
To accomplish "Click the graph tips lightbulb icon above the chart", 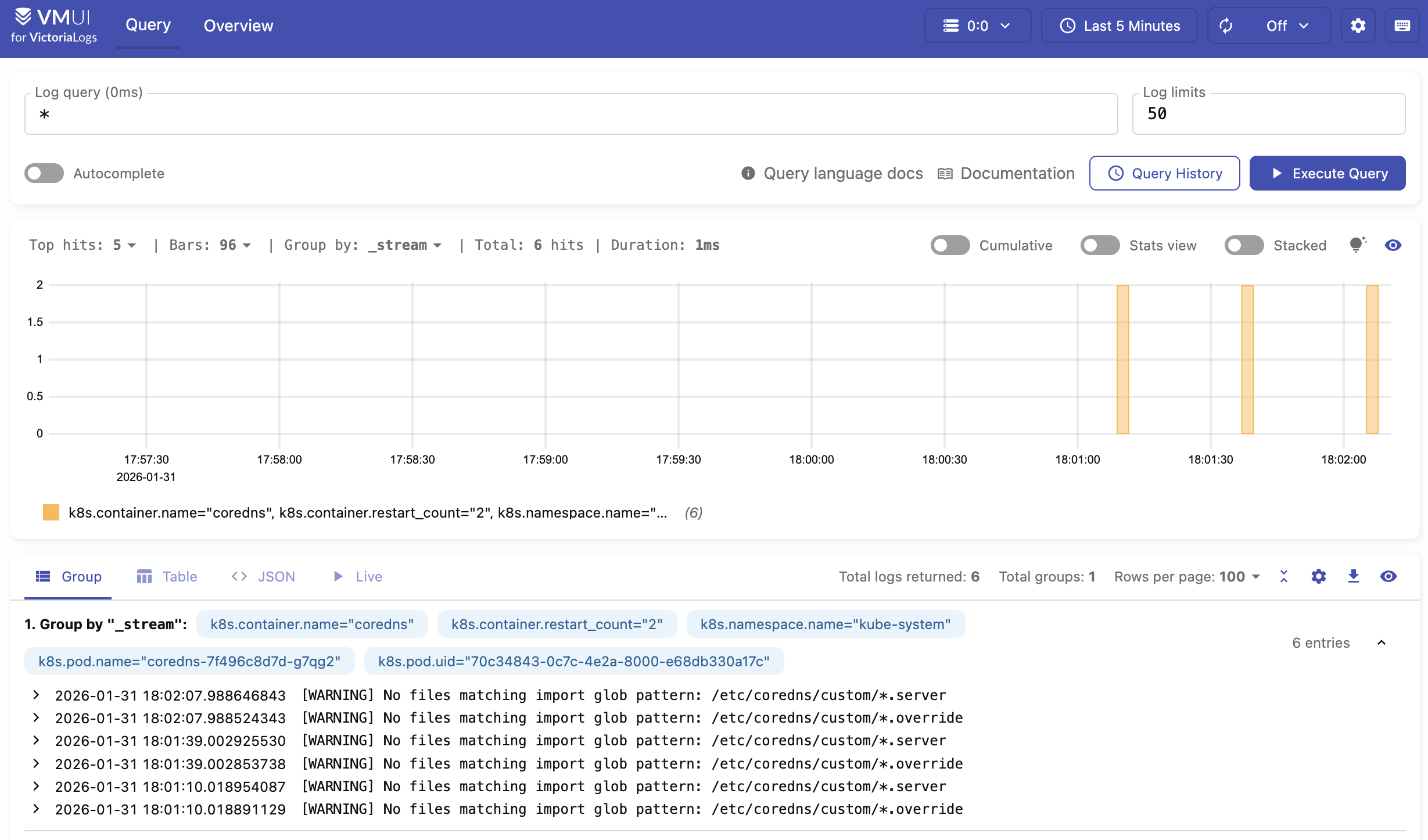I will [x=1358, y=245].
